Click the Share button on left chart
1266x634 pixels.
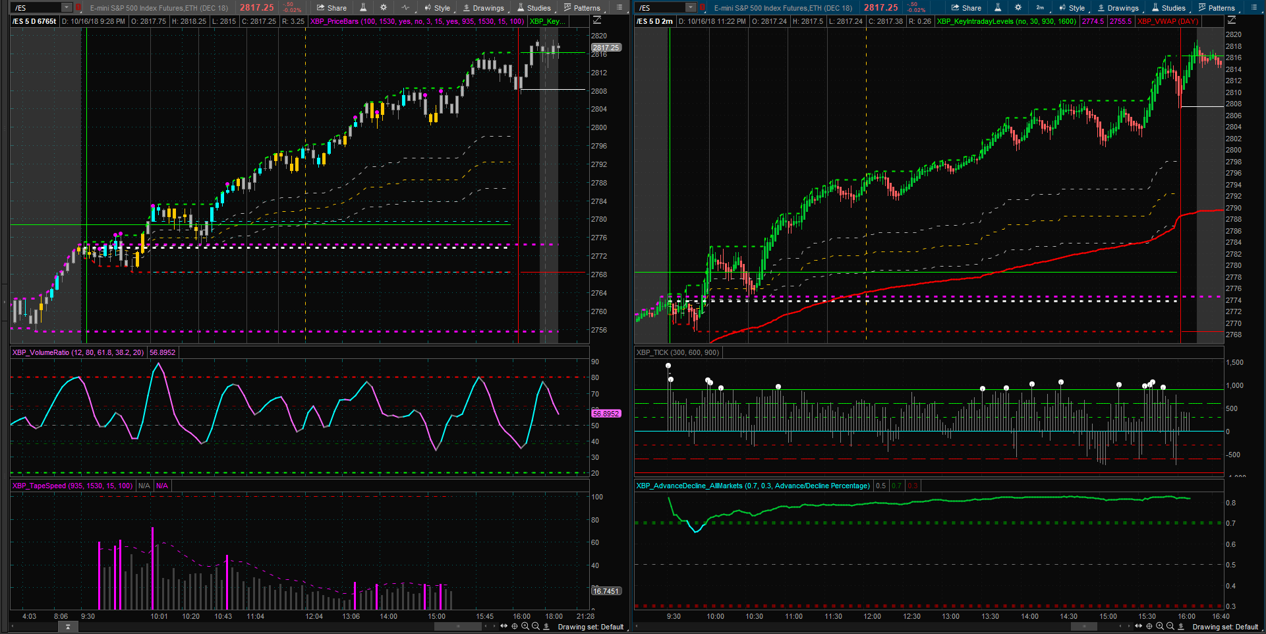tap(332, 8)
